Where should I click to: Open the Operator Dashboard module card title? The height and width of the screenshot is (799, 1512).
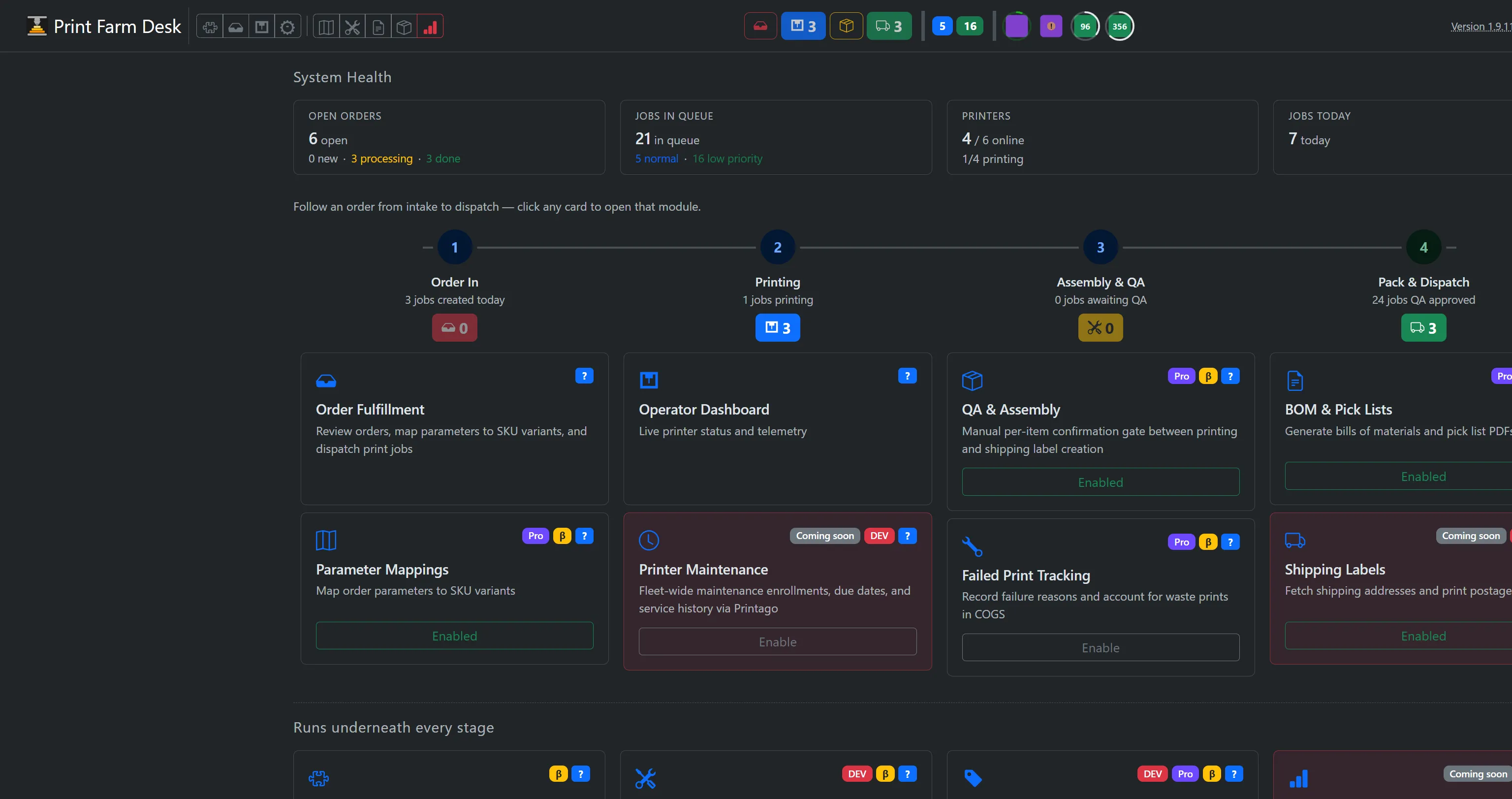pos(704,409)
